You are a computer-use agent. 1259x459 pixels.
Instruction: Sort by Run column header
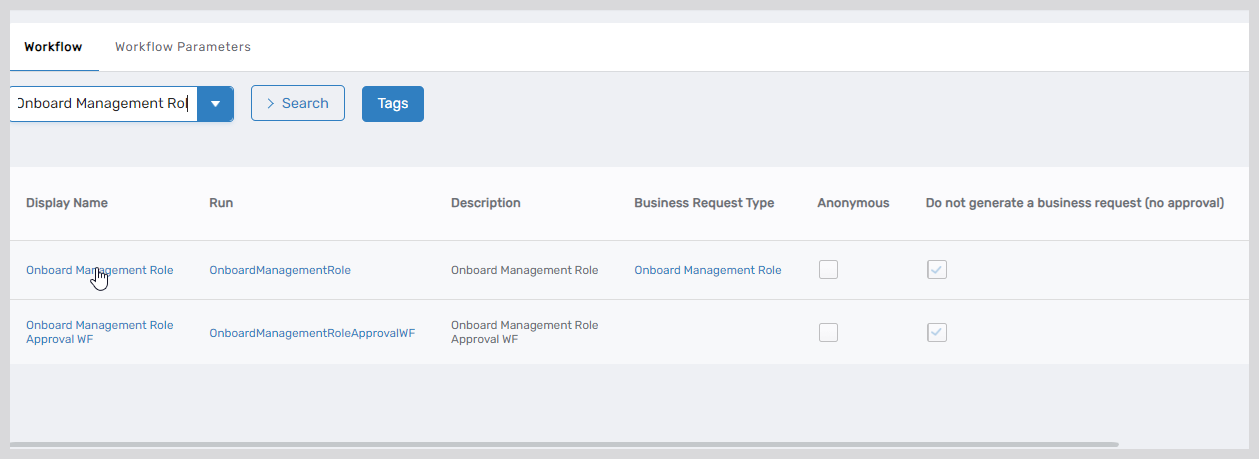point(221,203)
